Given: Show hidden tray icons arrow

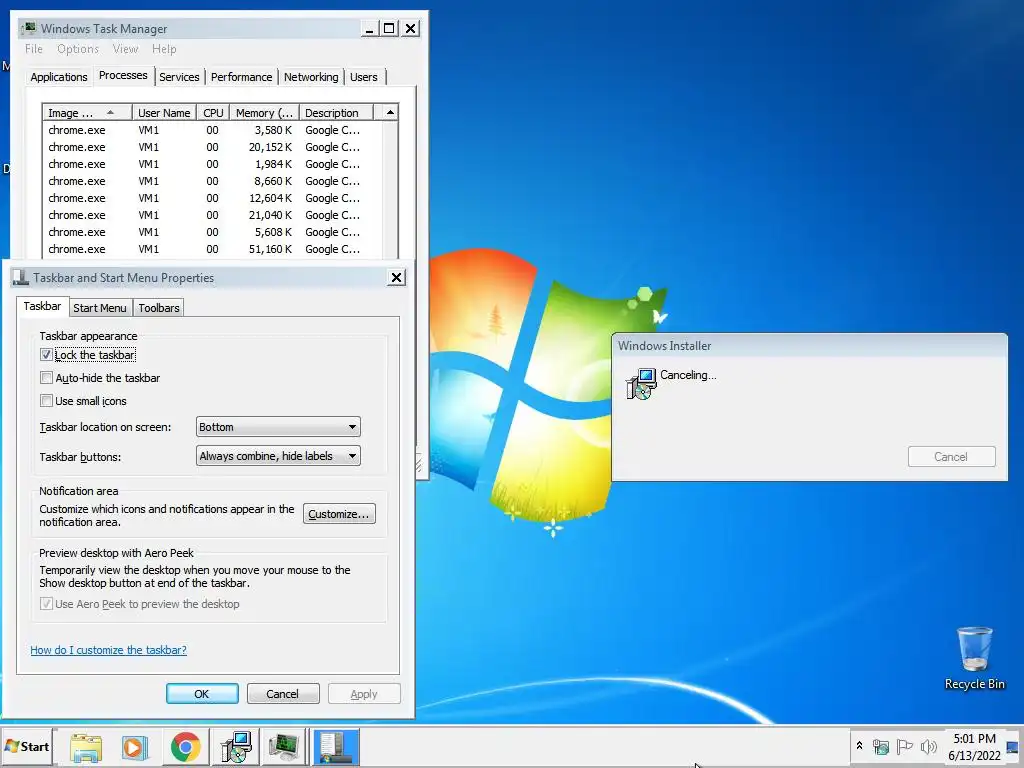Looking at the screenshot, I should point(859,746).
